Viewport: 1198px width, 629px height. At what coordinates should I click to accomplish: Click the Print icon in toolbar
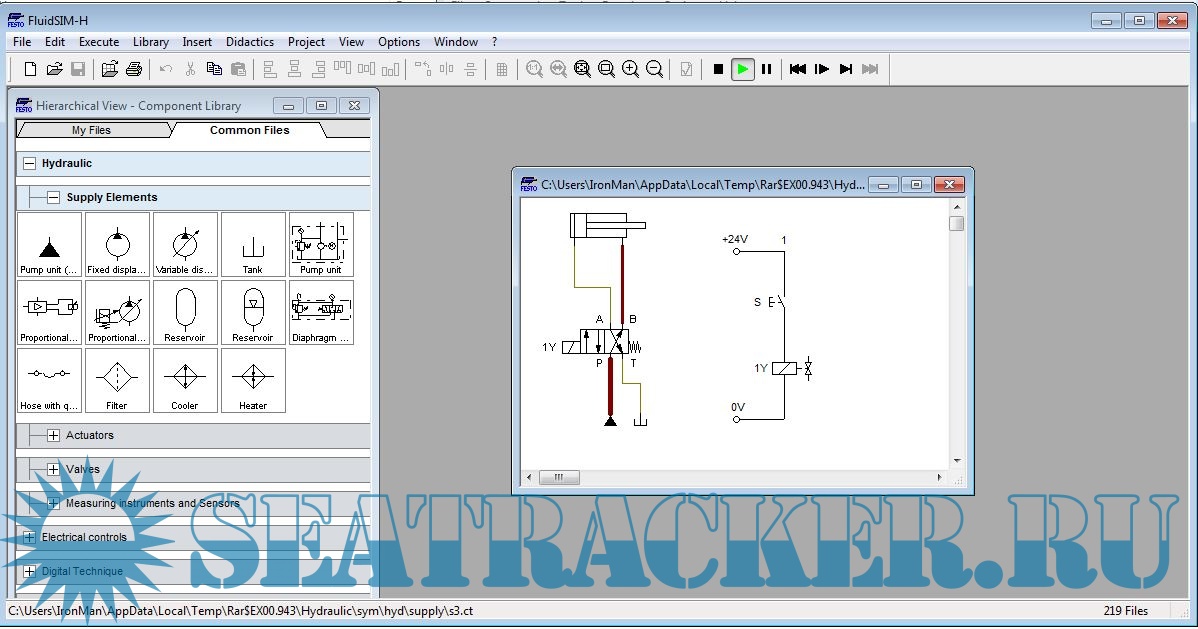point(134,69)
